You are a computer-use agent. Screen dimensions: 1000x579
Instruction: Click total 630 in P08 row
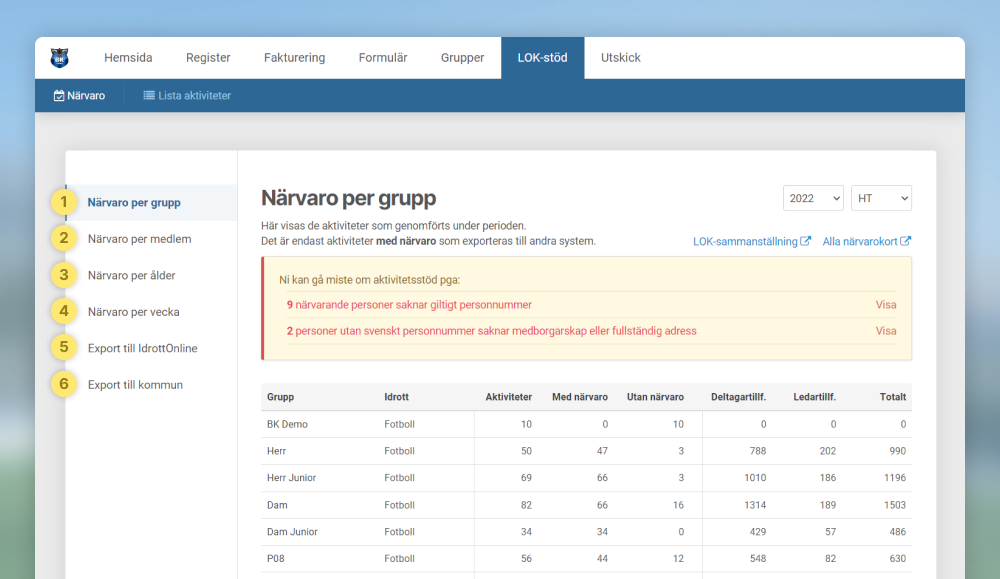point(897,559)
